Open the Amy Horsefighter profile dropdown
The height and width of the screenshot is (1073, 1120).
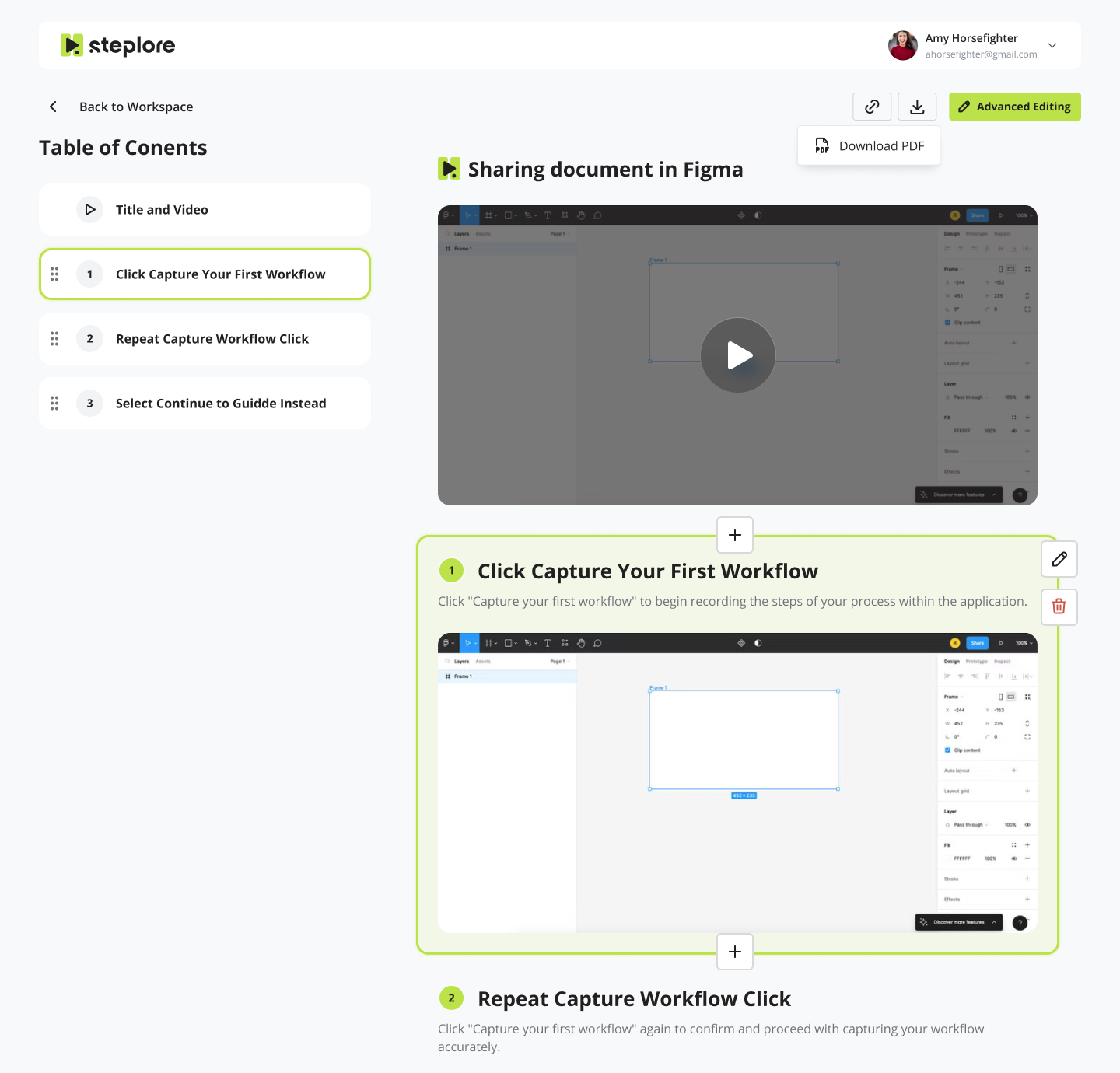pos(1052,45)
